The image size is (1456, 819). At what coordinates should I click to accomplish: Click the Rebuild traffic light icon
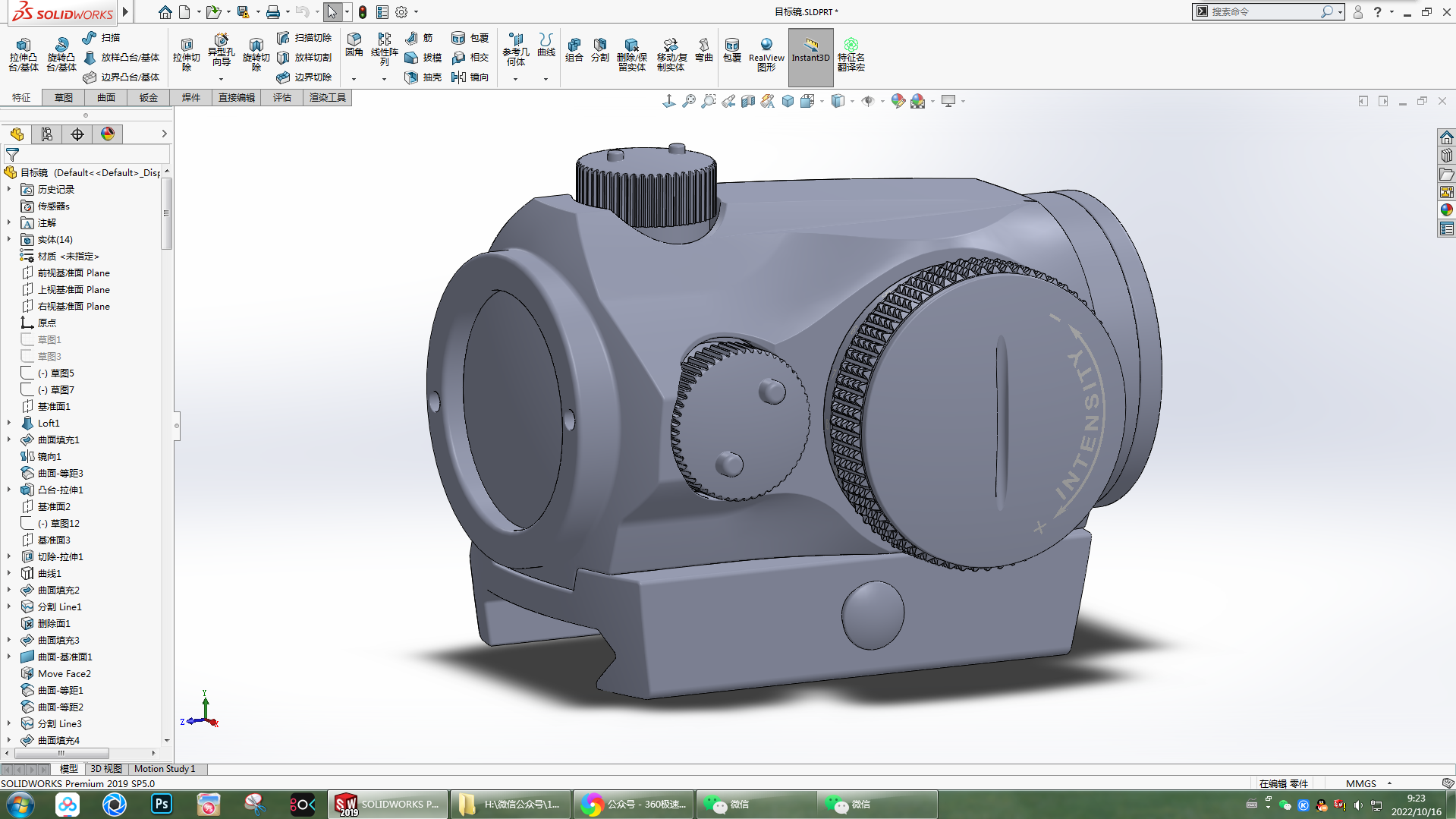coord(363,12)
